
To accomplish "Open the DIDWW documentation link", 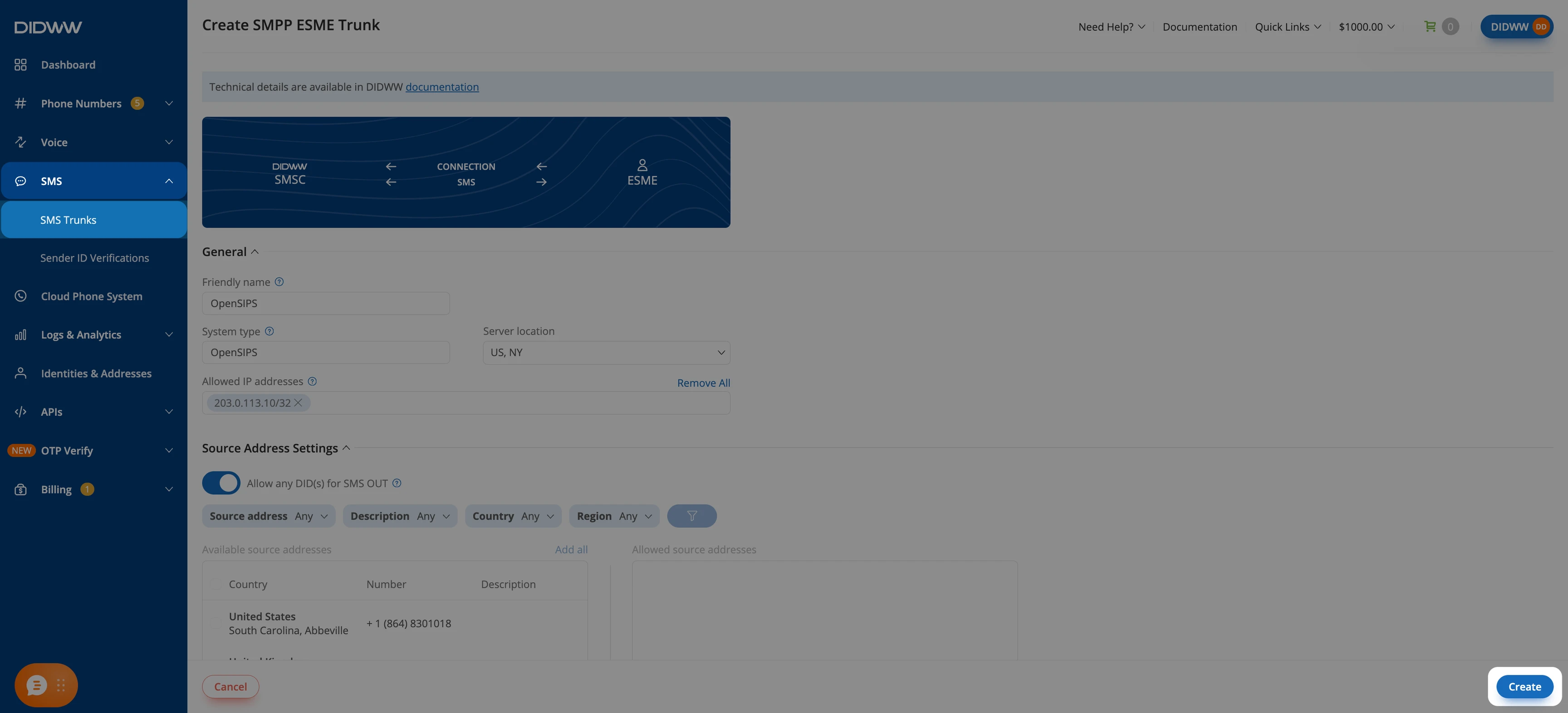I will click(x=442, y=87).
